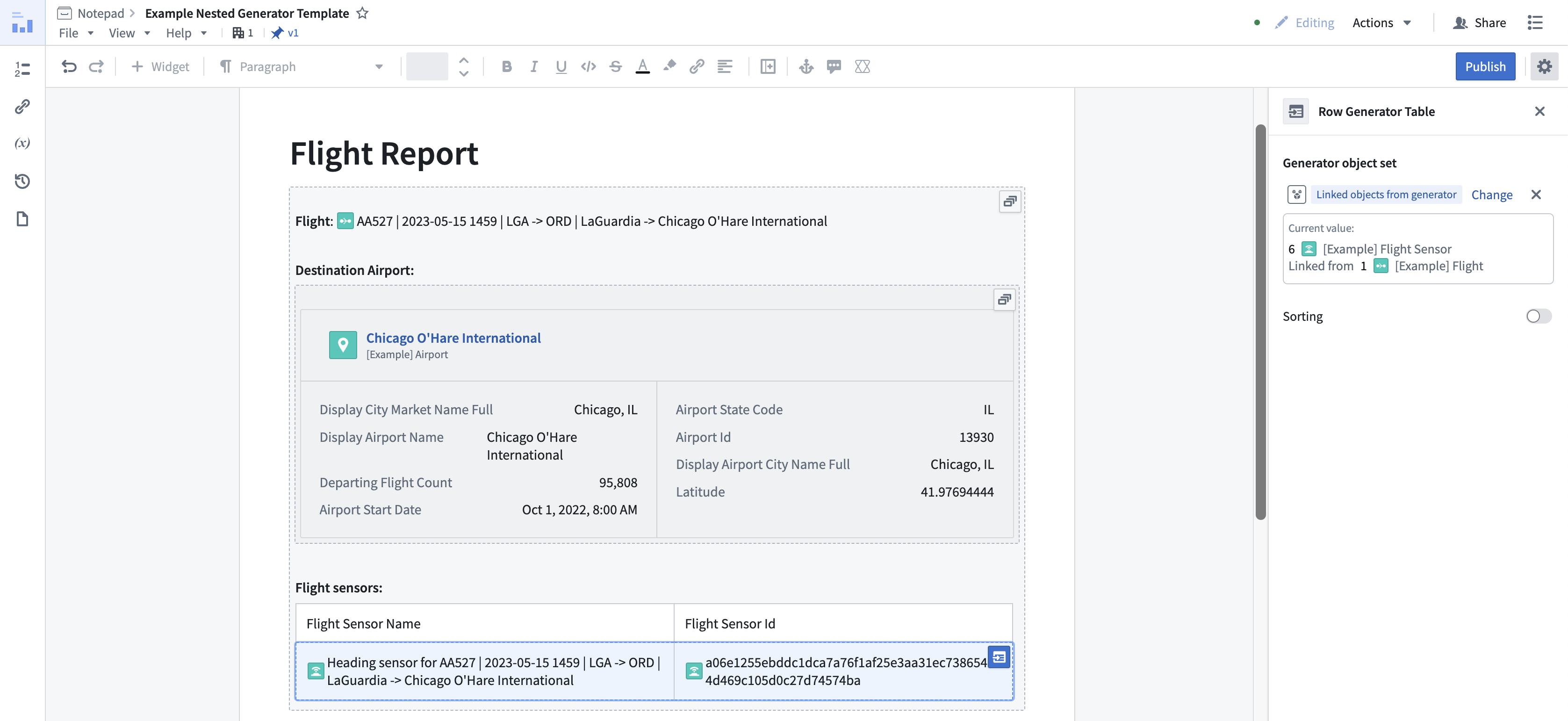Open version history in left sidebar

pos(22,181)
